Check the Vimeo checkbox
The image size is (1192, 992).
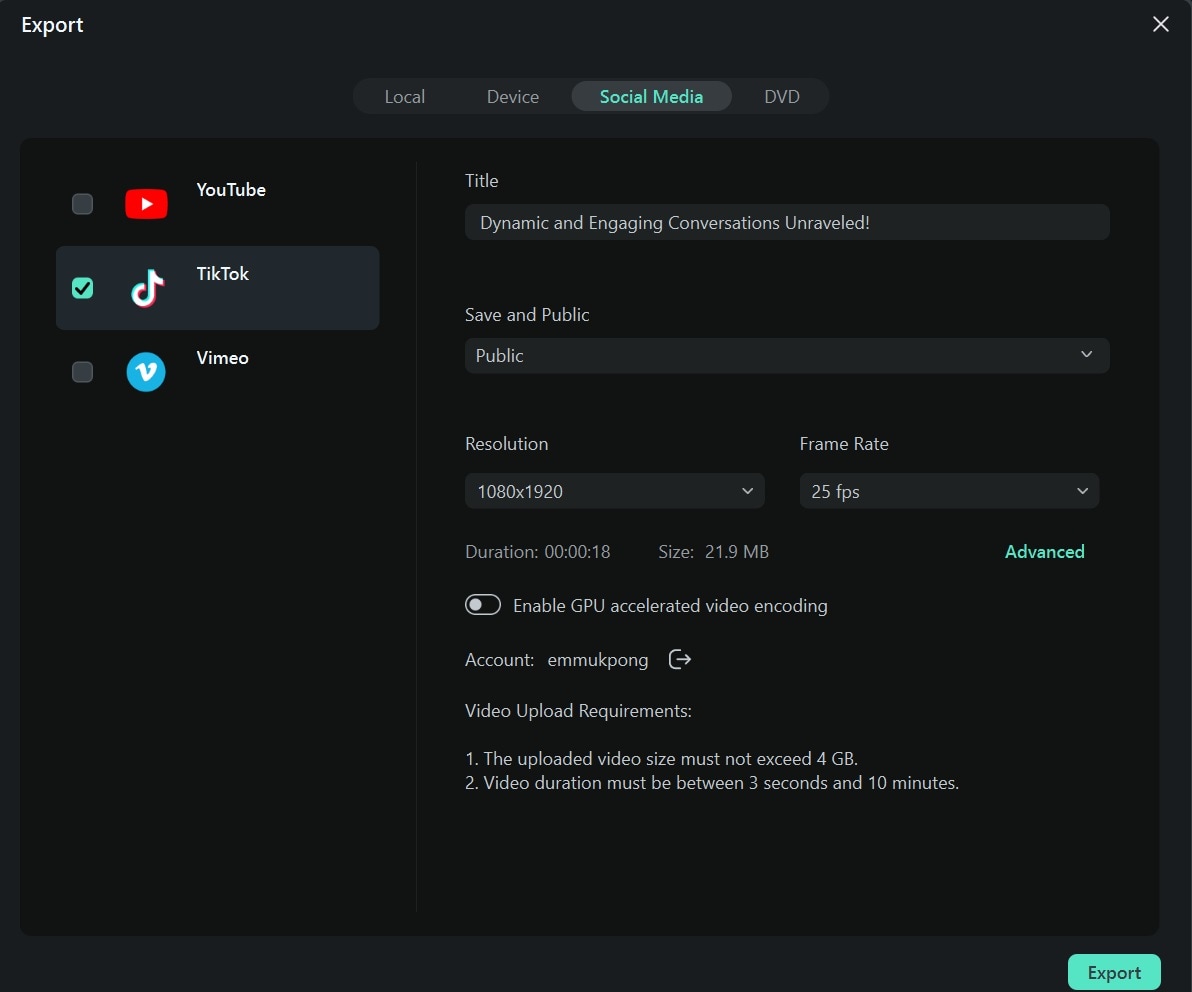[82, 372]
